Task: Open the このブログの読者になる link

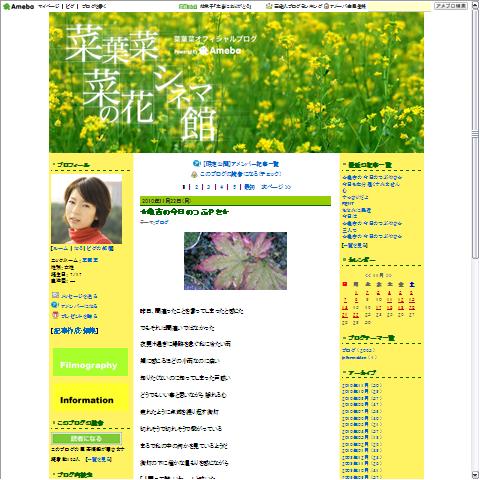Action: pos(240,174)
